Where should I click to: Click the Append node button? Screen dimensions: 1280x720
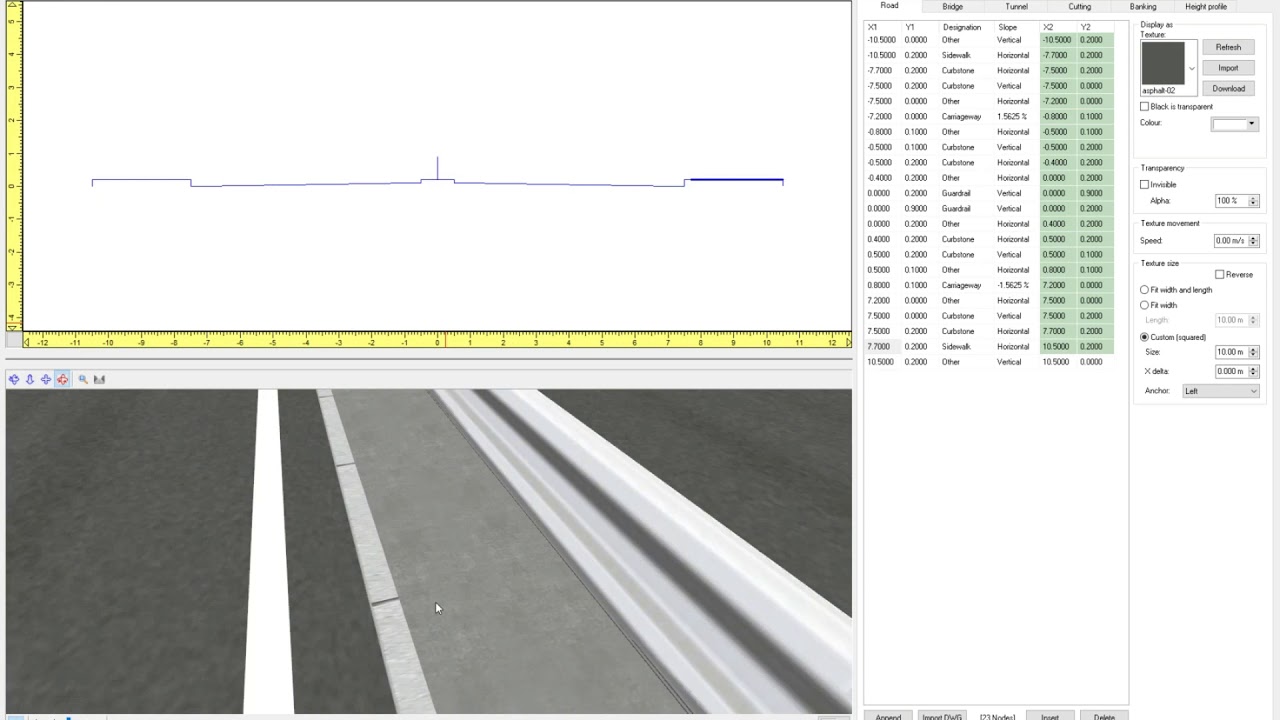[888, 716]
